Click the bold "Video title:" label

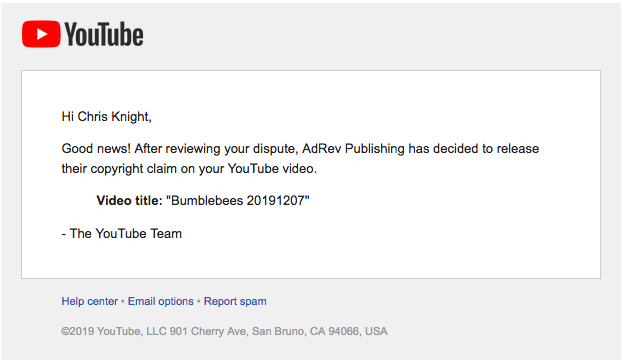pyautogui.click(x=130, y=200)
